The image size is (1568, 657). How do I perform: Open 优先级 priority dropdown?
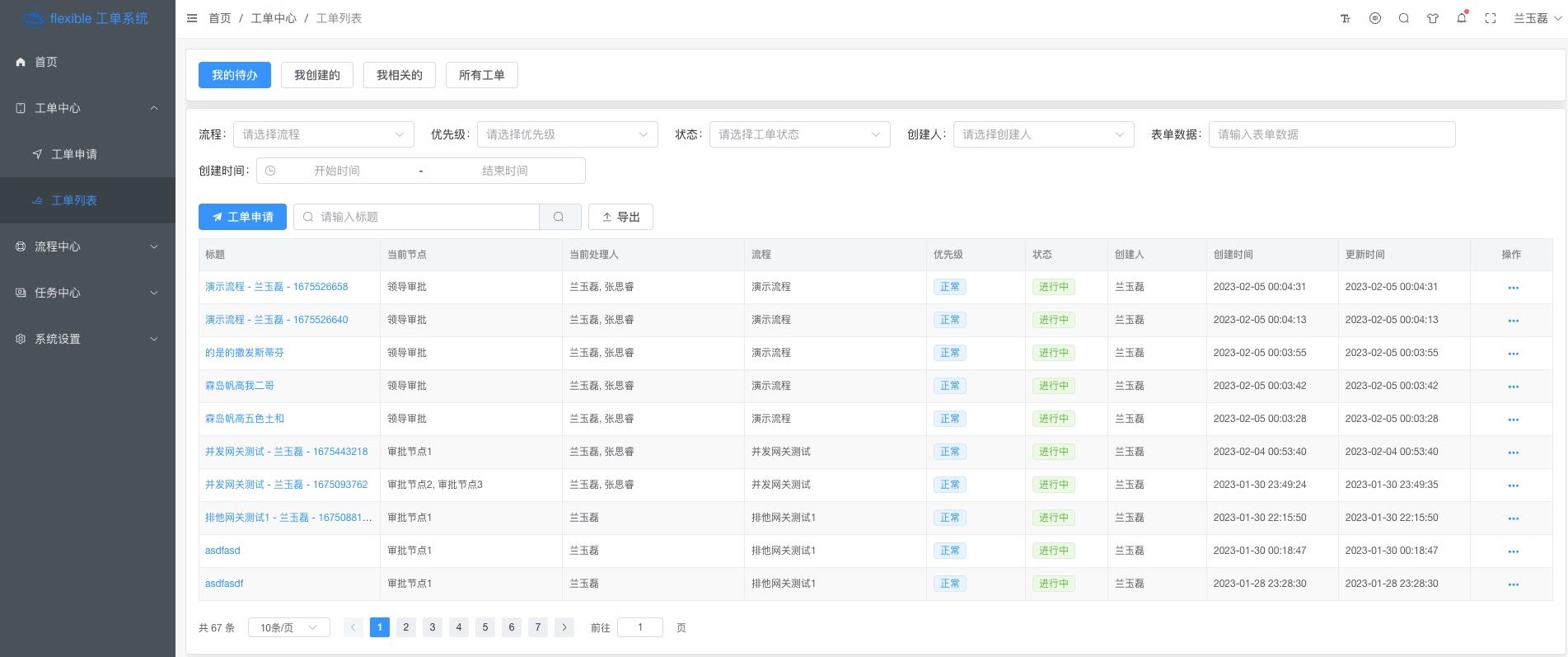pyautogui.click(x=567, y=134)
